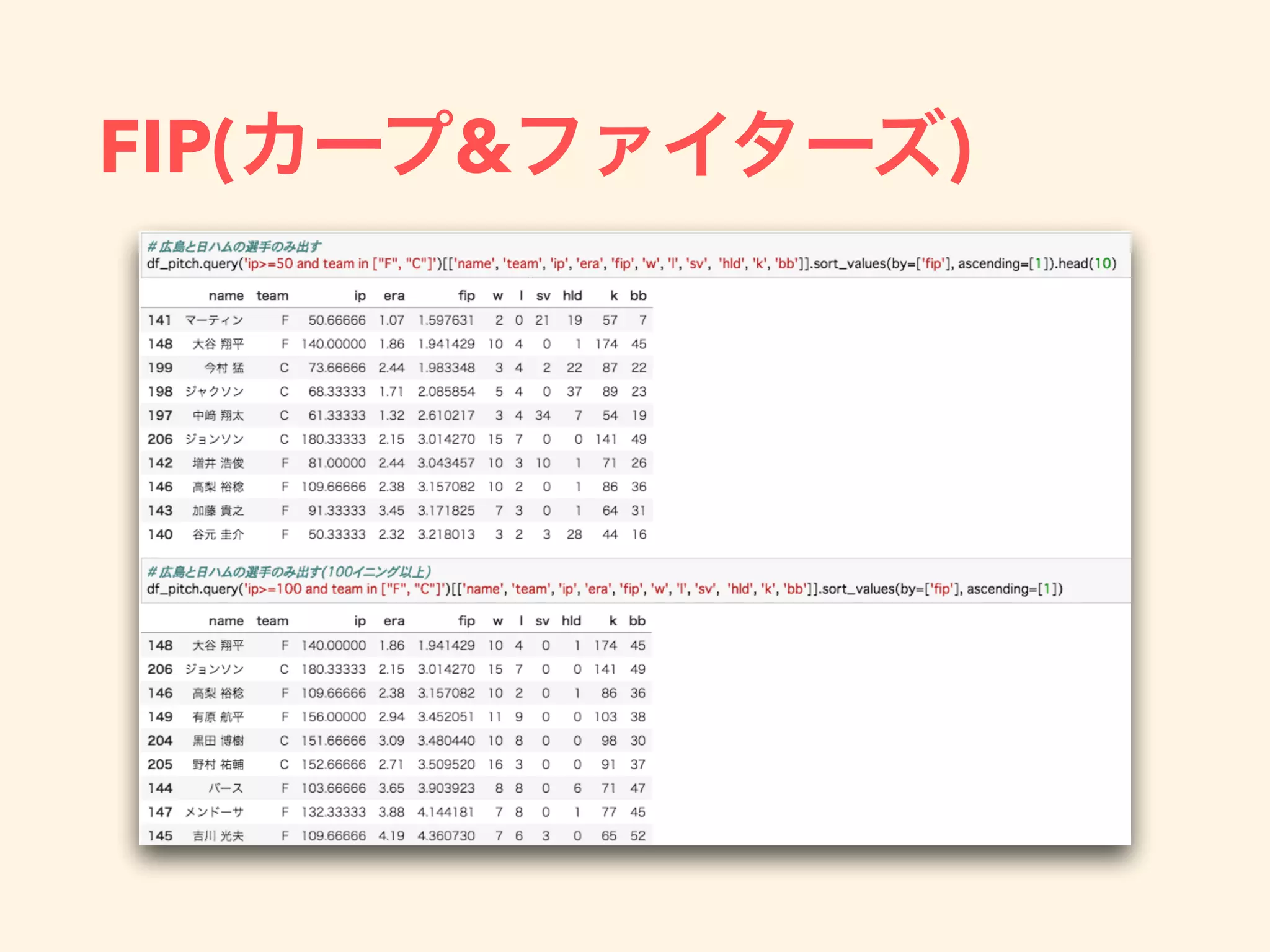The height and width of the screenshot is (952, 1270).
Task: Click the 'fip' column header in first table
Action: coord(466,296)
